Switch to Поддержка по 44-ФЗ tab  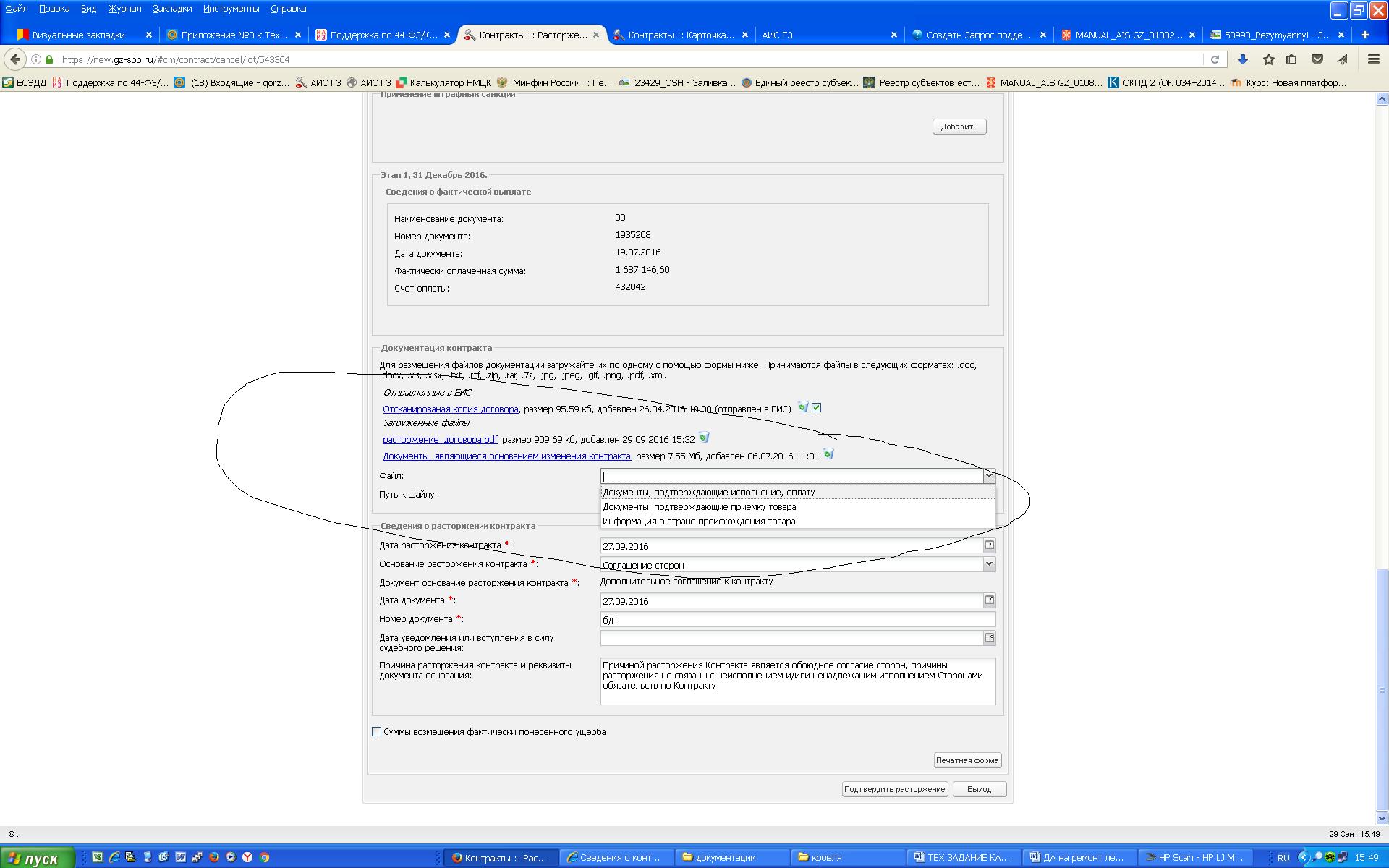click(x=383, y=35)
